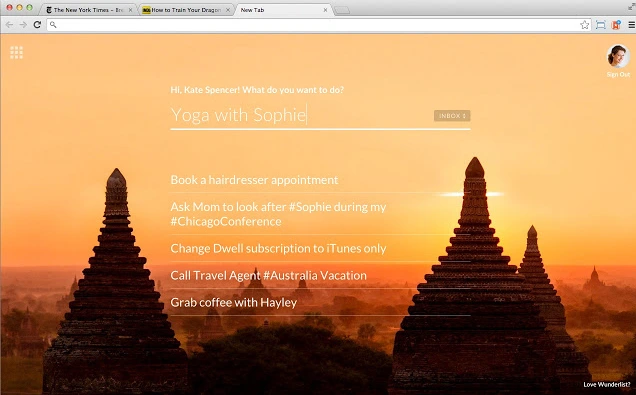Reload the current page

37,25
